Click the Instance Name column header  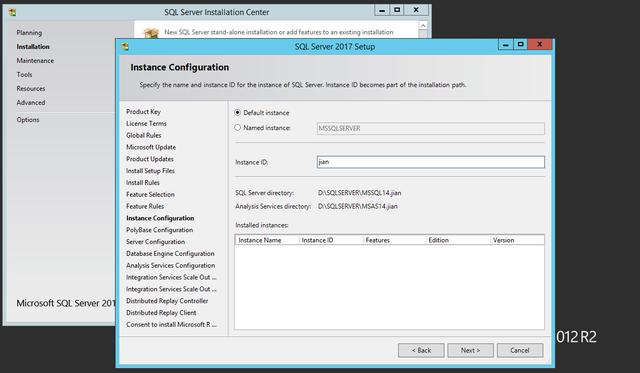point(267,240)
